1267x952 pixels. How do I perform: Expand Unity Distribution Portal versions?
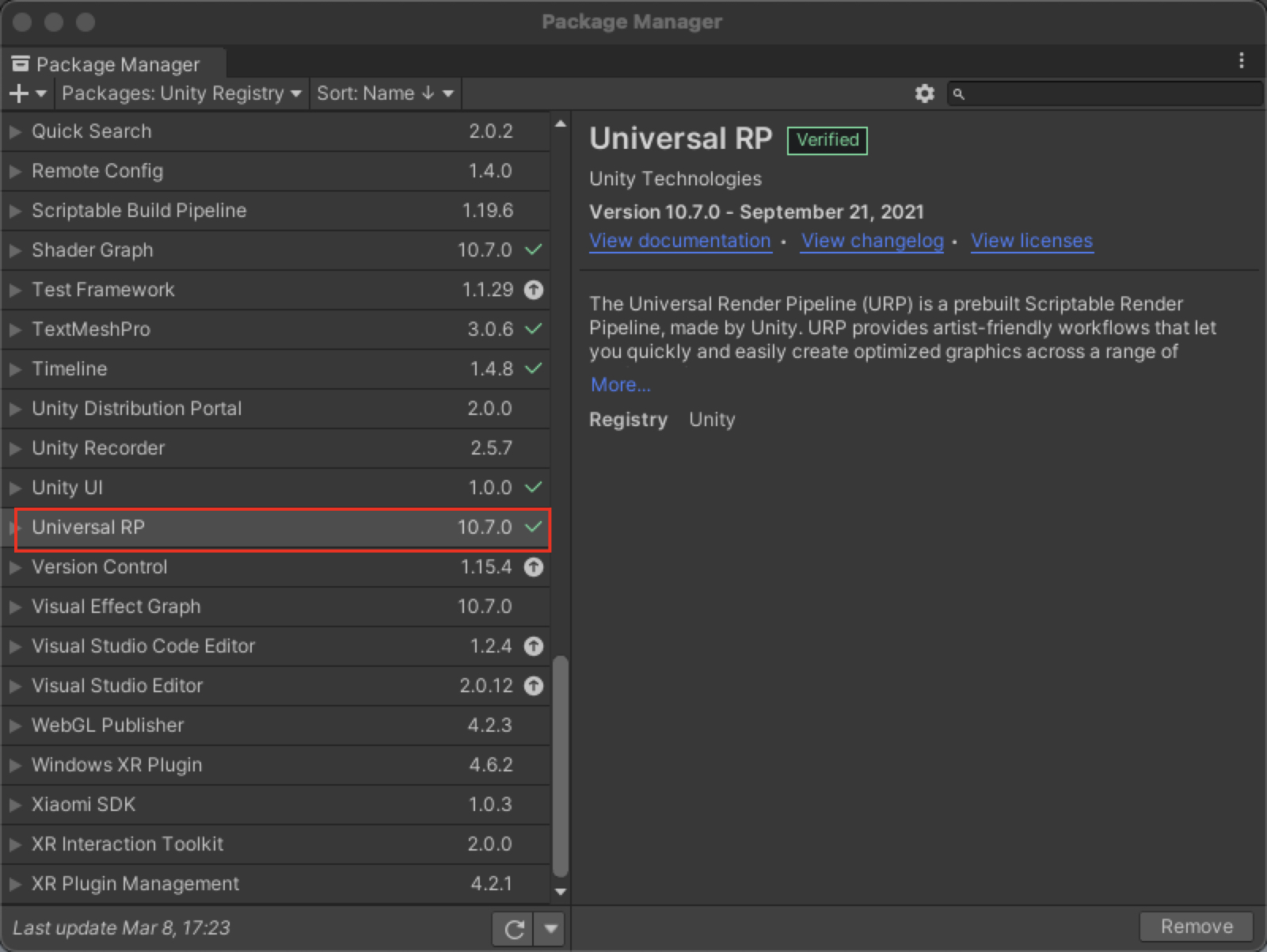pyautogui.click(x=15, y=409)
